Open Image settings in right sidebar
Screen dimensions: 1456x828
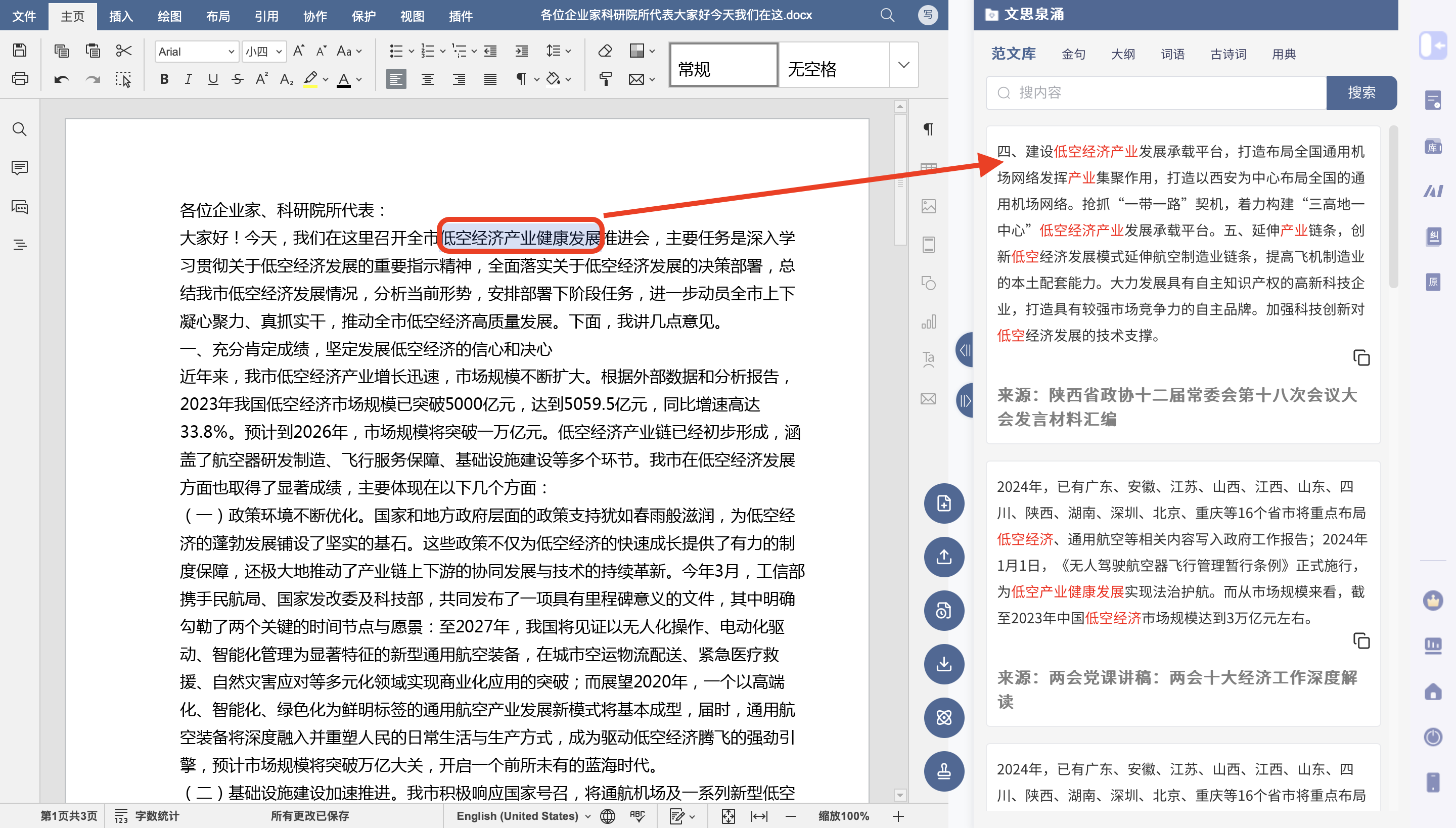pos(928,206)
